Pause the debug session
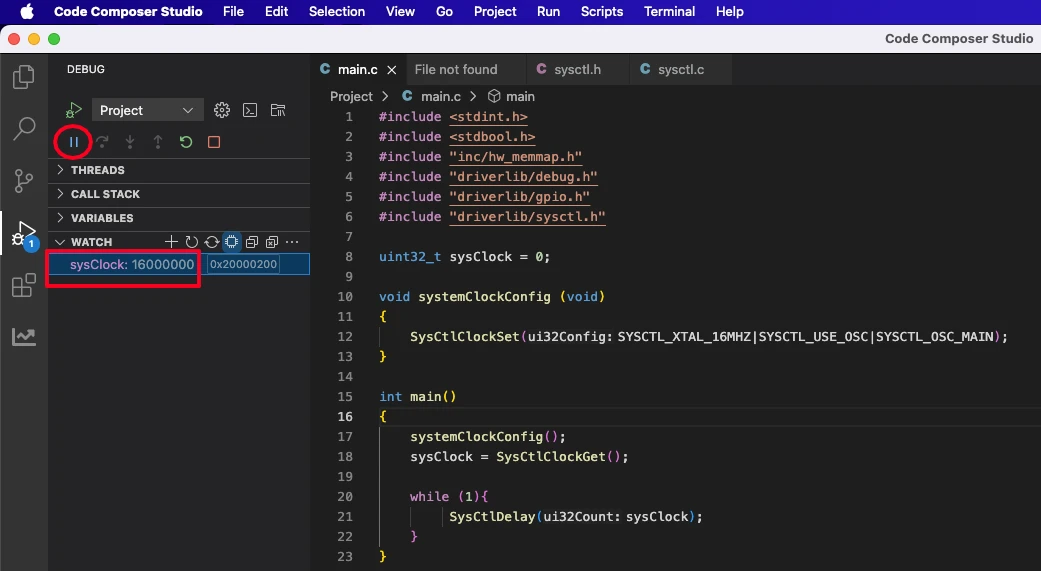The image size is (1041, 571). [x=73, y=142]
